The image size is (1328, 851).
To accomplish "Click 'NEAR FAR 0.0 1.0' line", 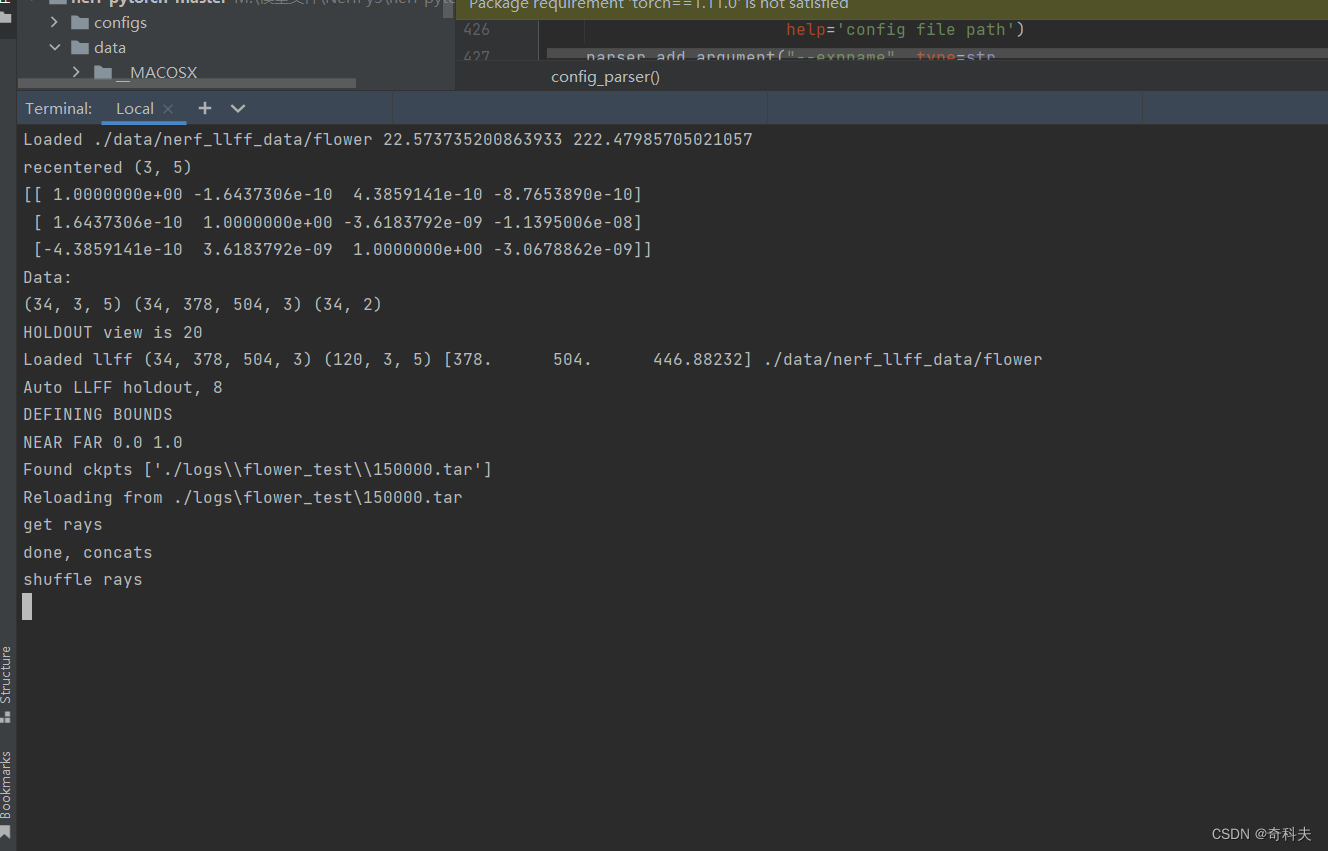I will 103,442.
